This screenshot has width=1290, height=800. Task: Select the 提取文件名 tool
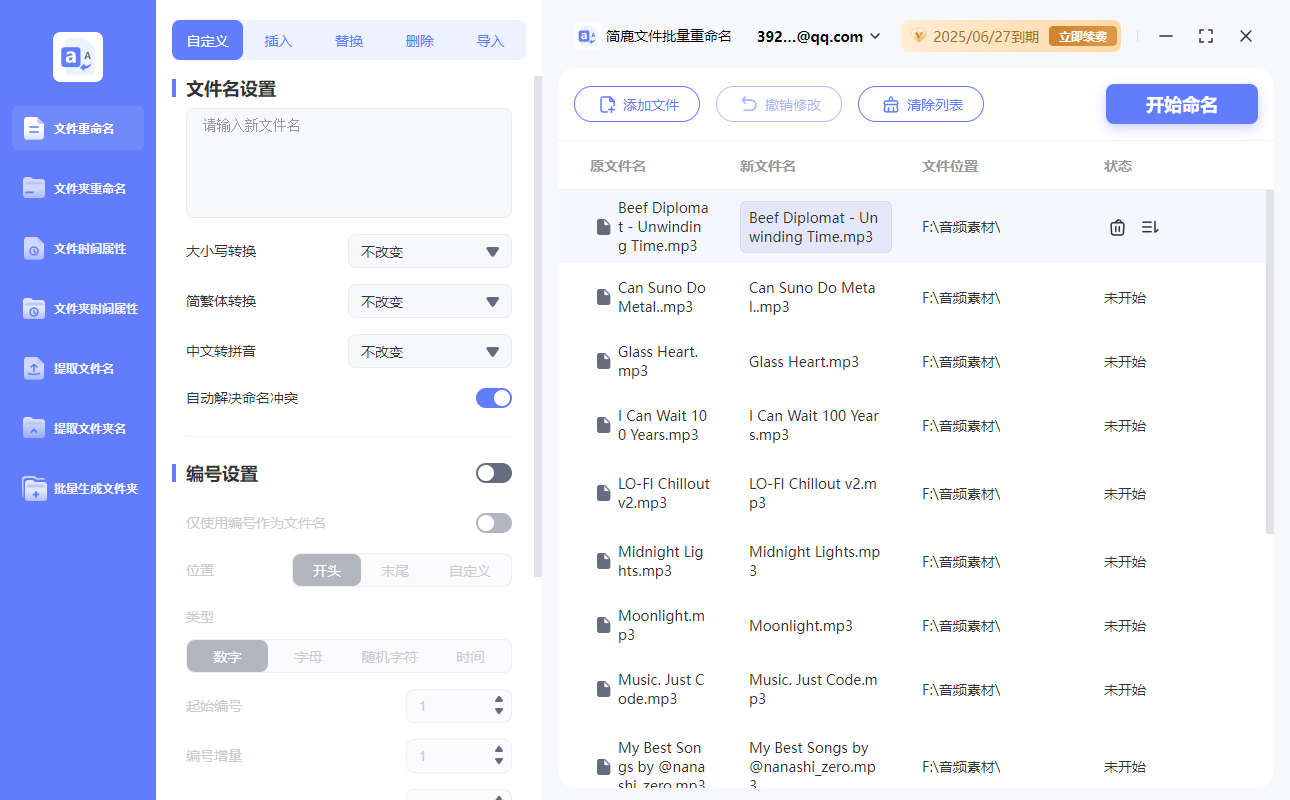76,368
